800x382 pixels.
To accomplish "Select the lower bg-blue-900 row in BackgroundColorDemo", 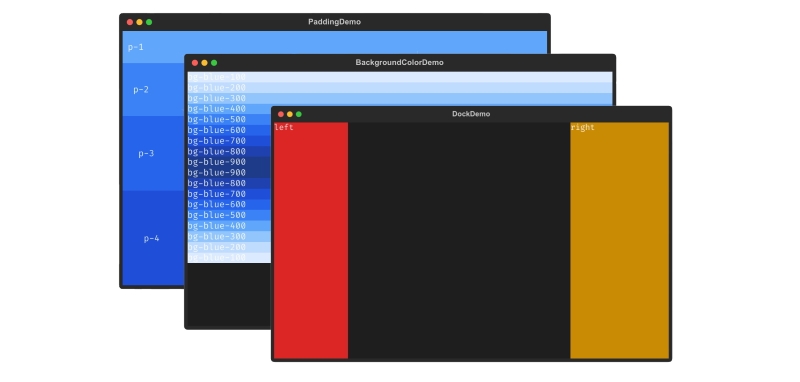I will click(x=229, y=172).
